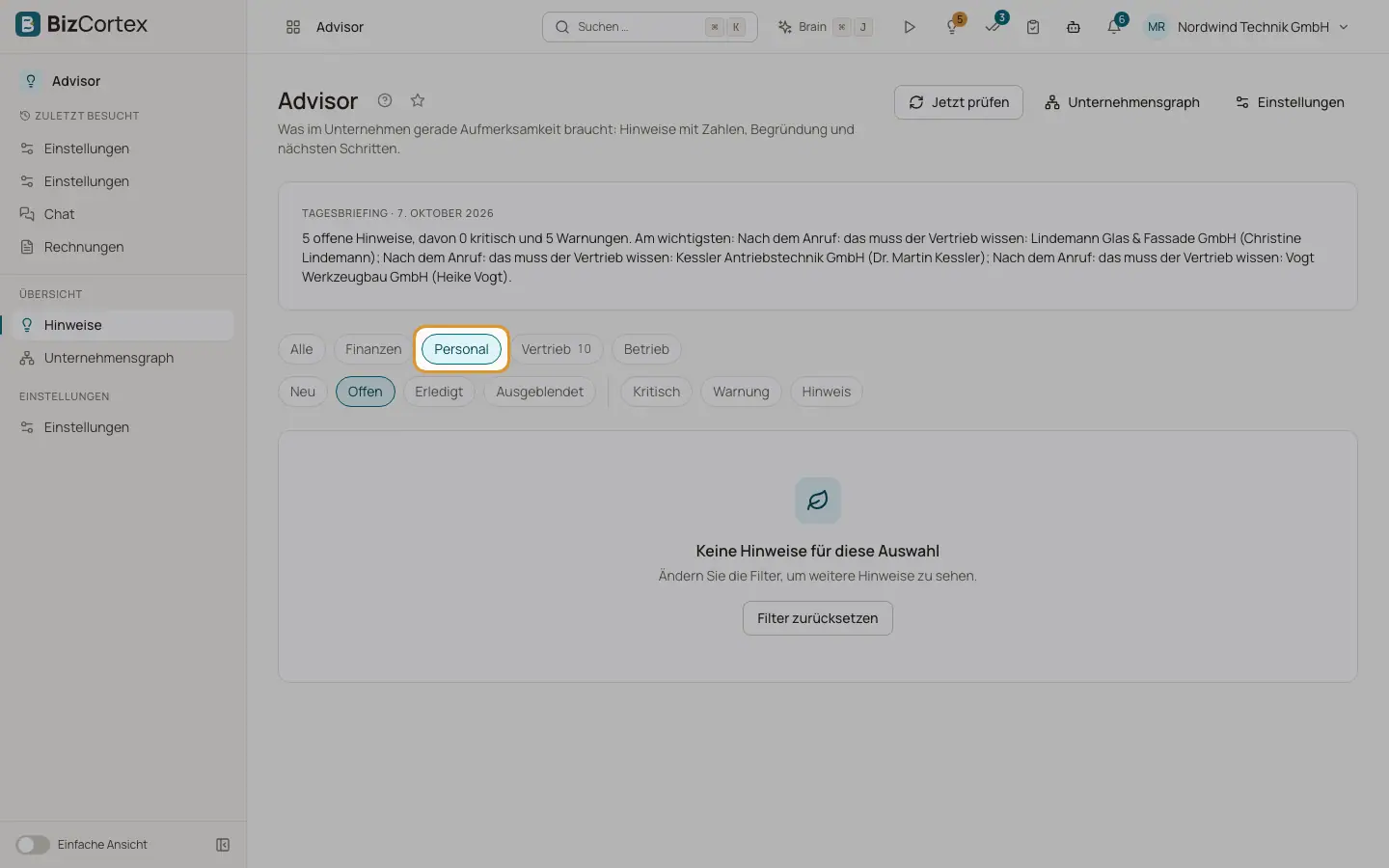The height and width of the screenshot is (868, 1389).
Task: Filter by severity Kritisch
Action: 656,392
